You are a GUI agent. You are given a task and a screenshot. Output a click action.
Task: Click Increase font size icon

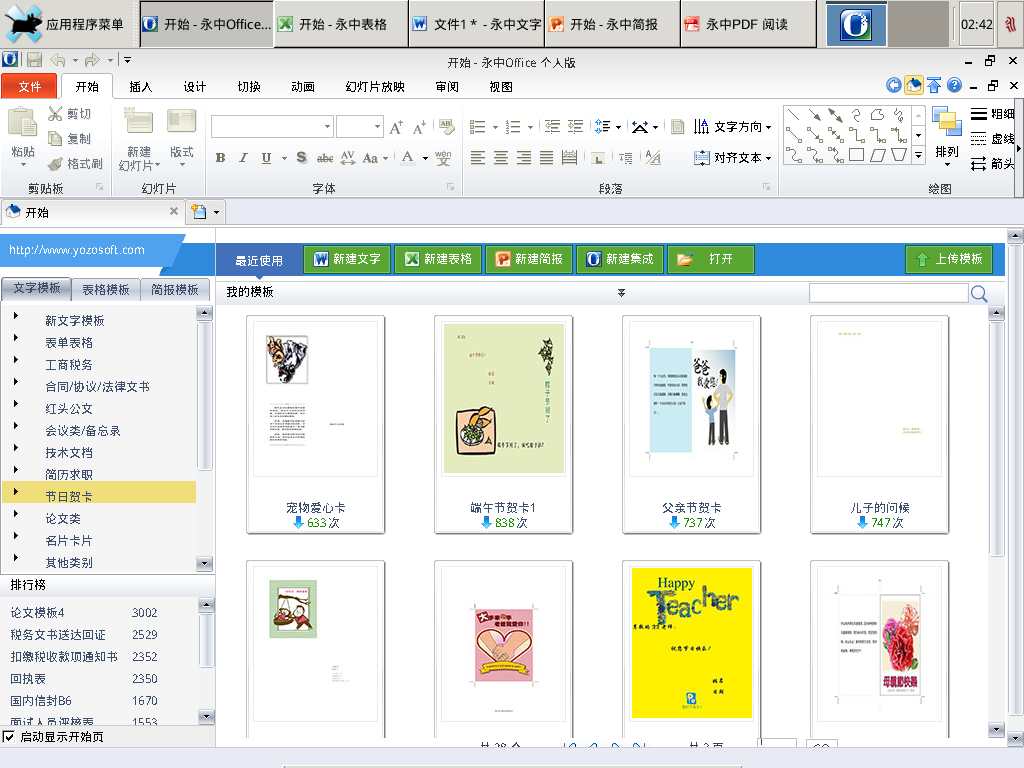pyautogui.click(x=396, y=127)
